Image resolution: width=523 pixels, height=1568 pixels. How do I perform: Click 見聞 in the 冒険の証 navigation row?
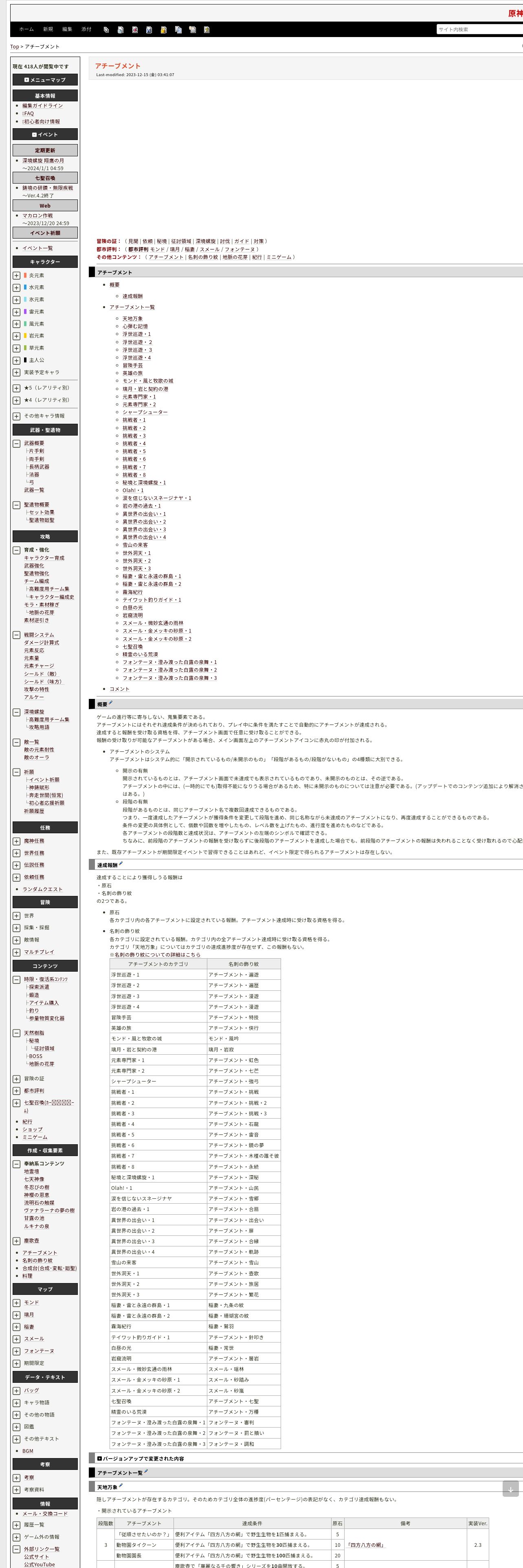tap(133, 242)
